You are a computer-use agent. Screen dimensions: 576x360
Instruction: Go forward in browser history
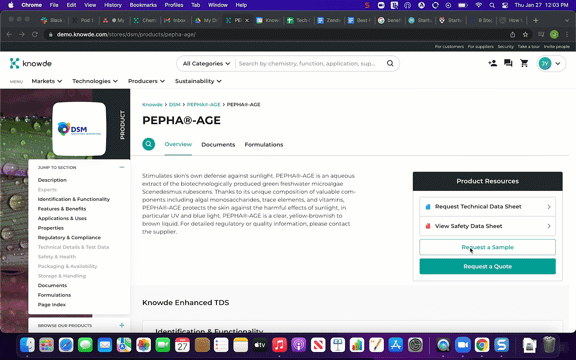(22, 34)
